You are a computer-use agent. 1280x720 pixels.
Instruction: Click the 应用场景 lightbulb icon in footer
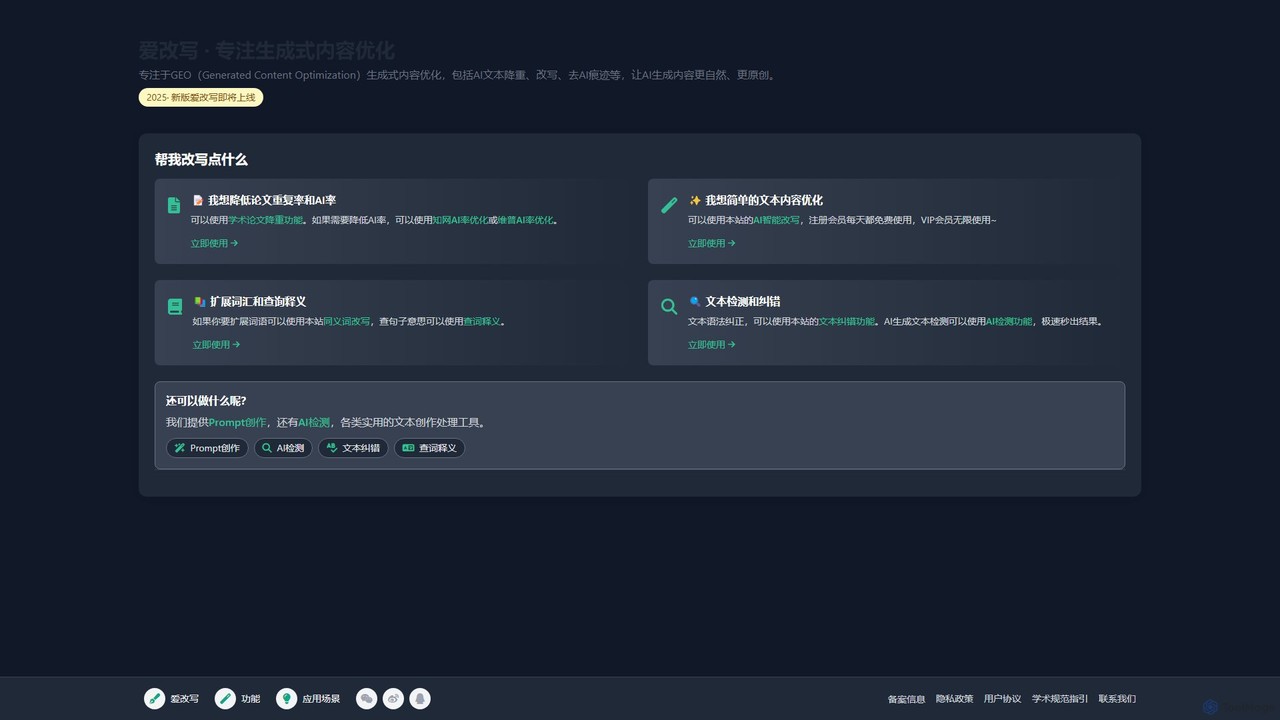point(286,698)
